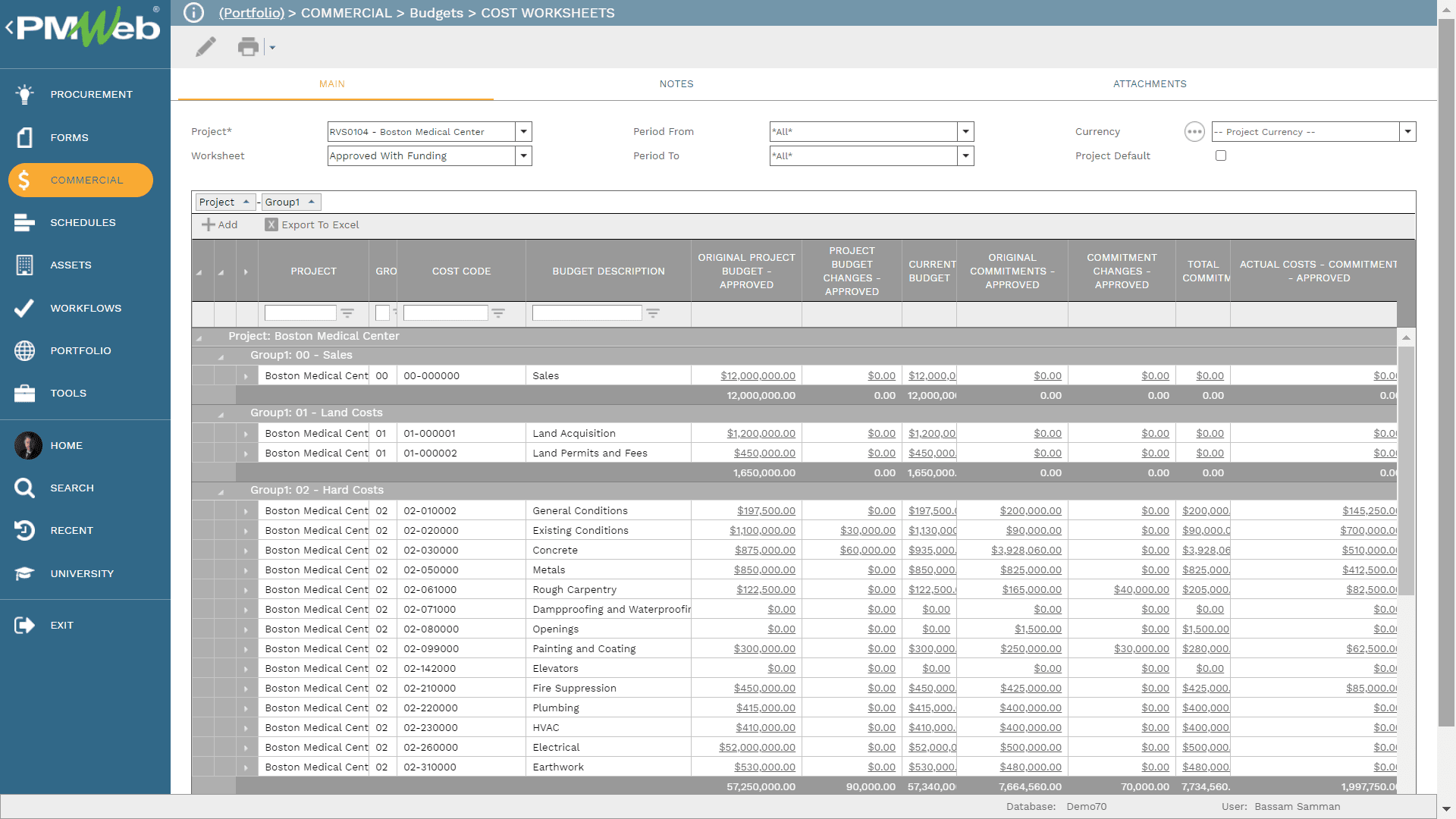Click the Project column filter input
This screenshot has height=819, width=1456.
click(300, 312)
